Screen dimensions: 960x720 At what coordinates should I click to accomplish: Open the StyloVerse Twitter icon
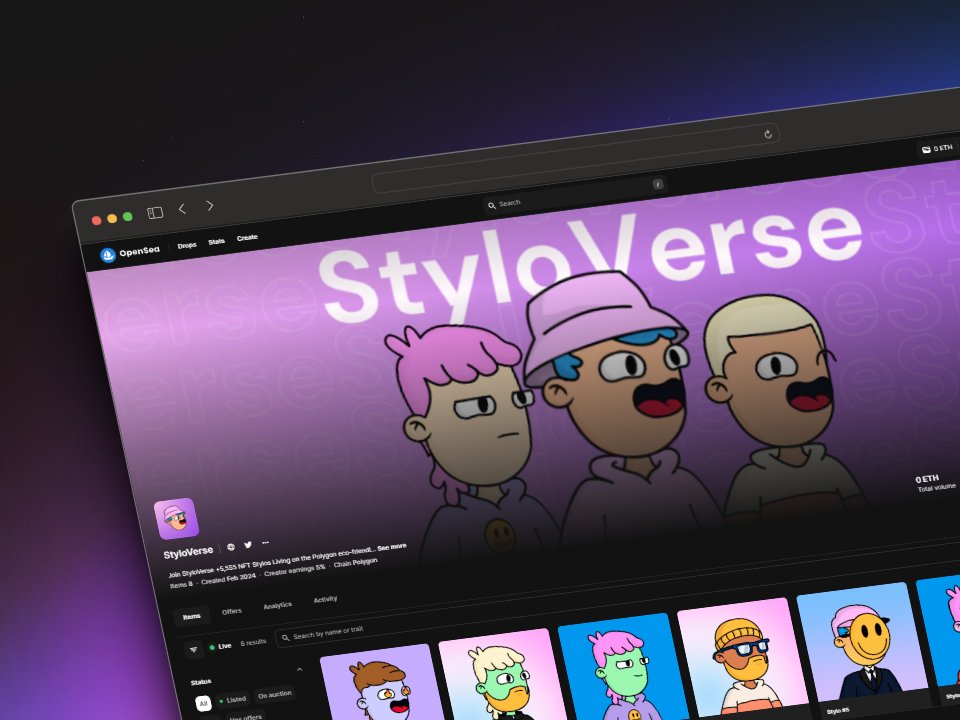pyautogui.click(x=248, y=544)
